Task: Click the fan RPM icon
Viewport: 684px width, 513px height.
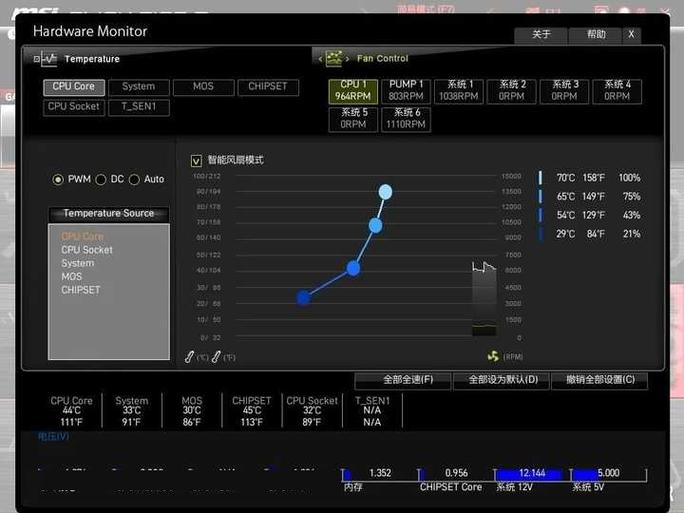Action: (493, 356)
